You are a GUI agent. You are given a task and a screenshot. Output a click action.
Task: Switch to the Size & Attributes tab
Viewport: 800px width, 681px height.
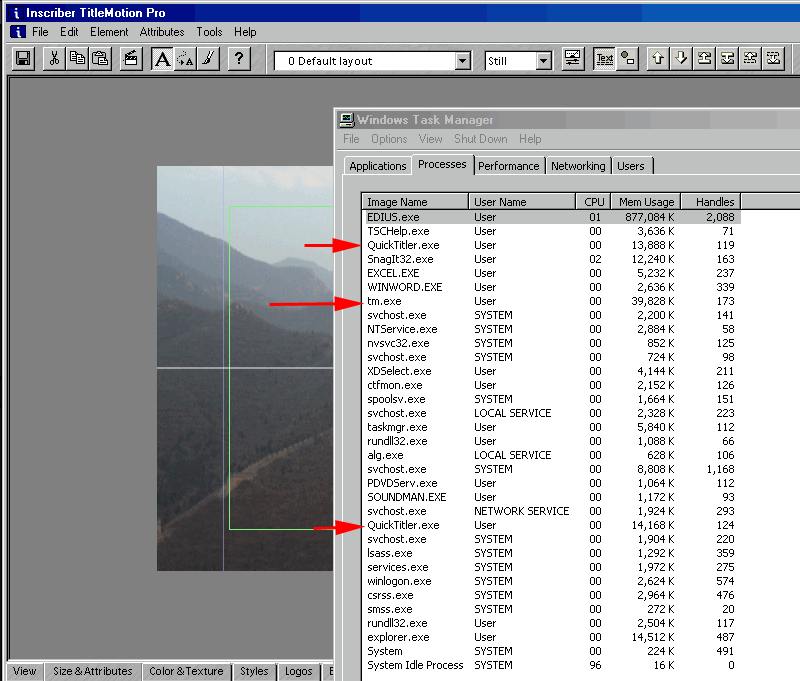coord(92,671)
